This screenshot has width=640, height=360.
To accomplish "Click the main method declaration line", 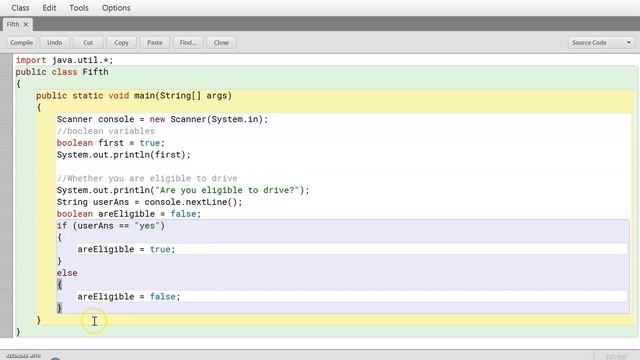I will (x=134, y=96).
